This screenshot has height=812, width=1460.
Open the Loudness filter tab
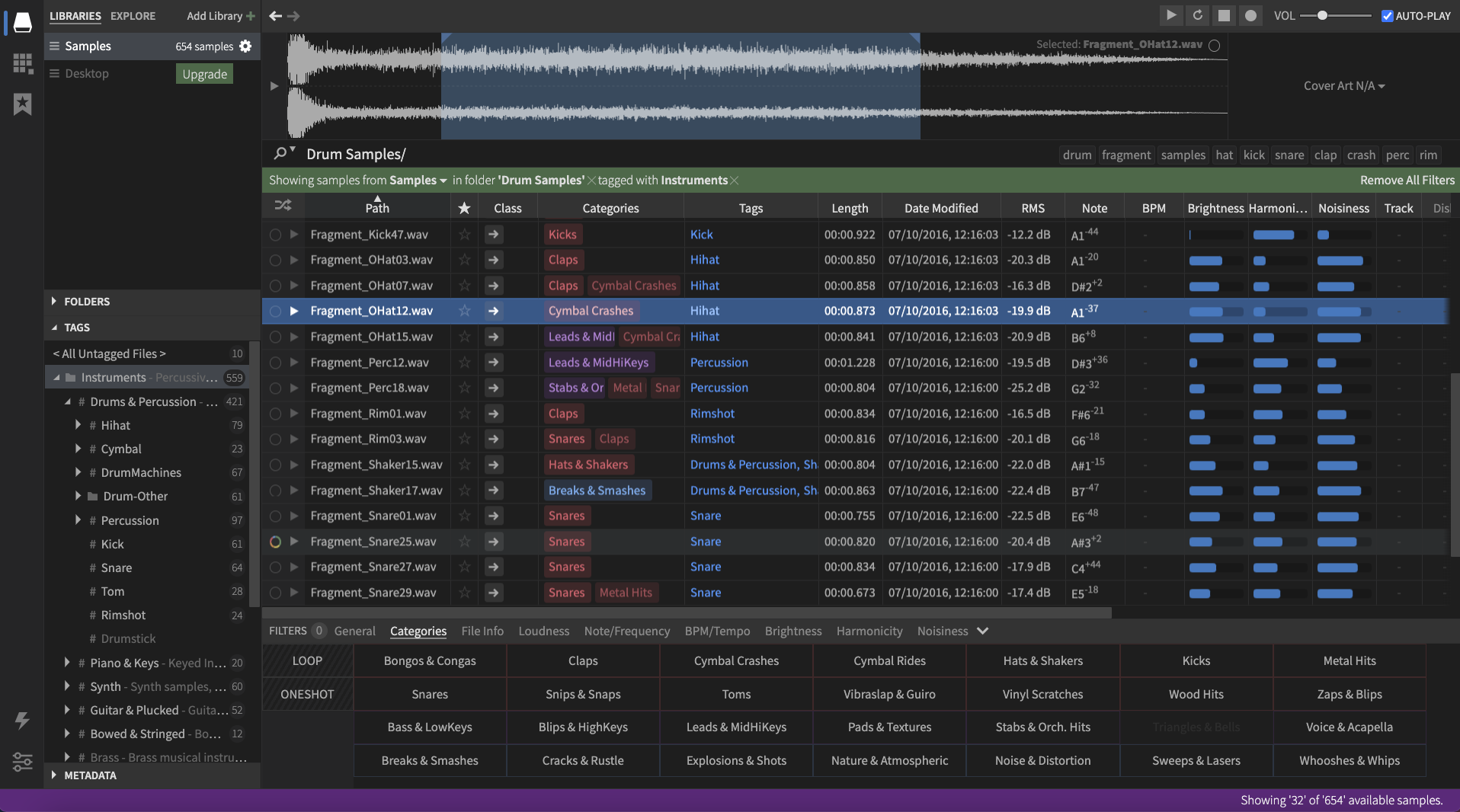(x=543, y=631)
